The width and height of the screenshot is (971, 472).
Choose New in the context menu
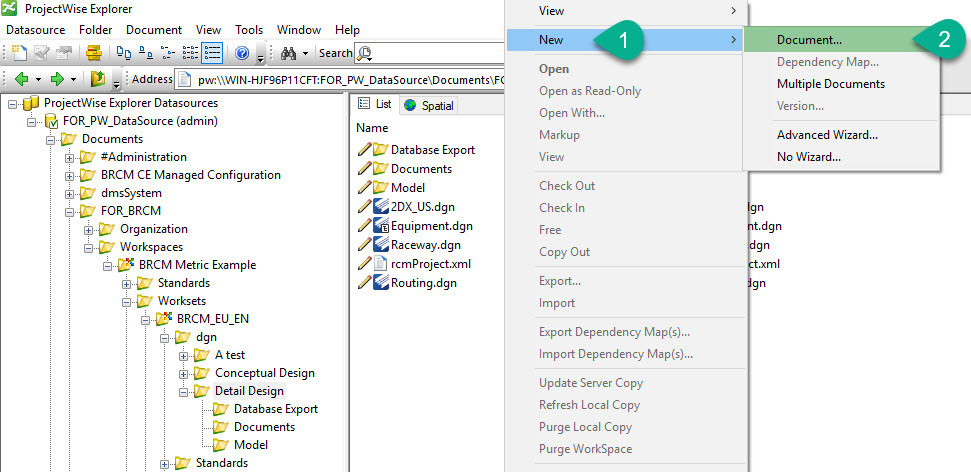pyautogui.click(x=624, y=40)
